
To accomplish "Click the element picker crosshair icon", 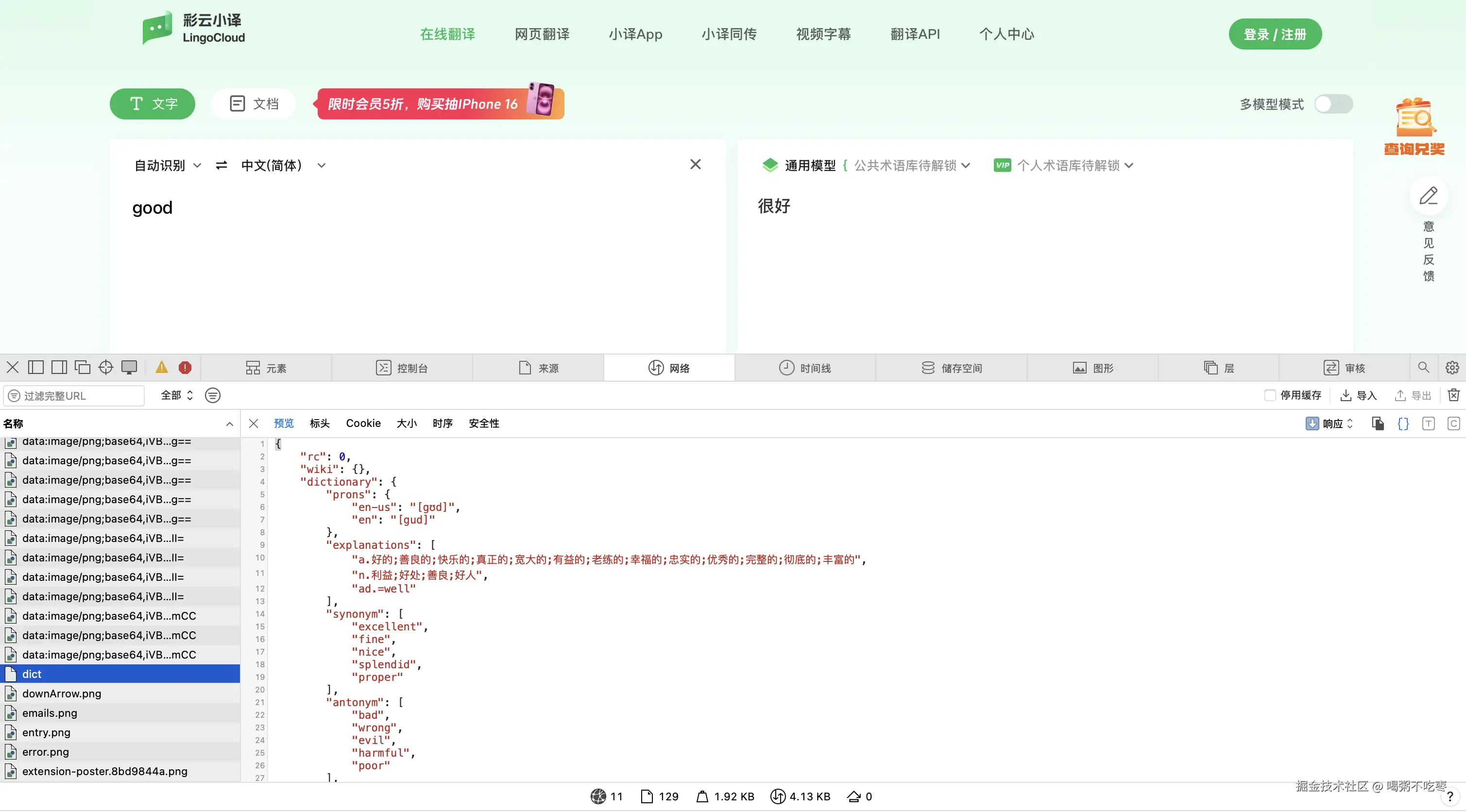I will [x=106, y=368].
